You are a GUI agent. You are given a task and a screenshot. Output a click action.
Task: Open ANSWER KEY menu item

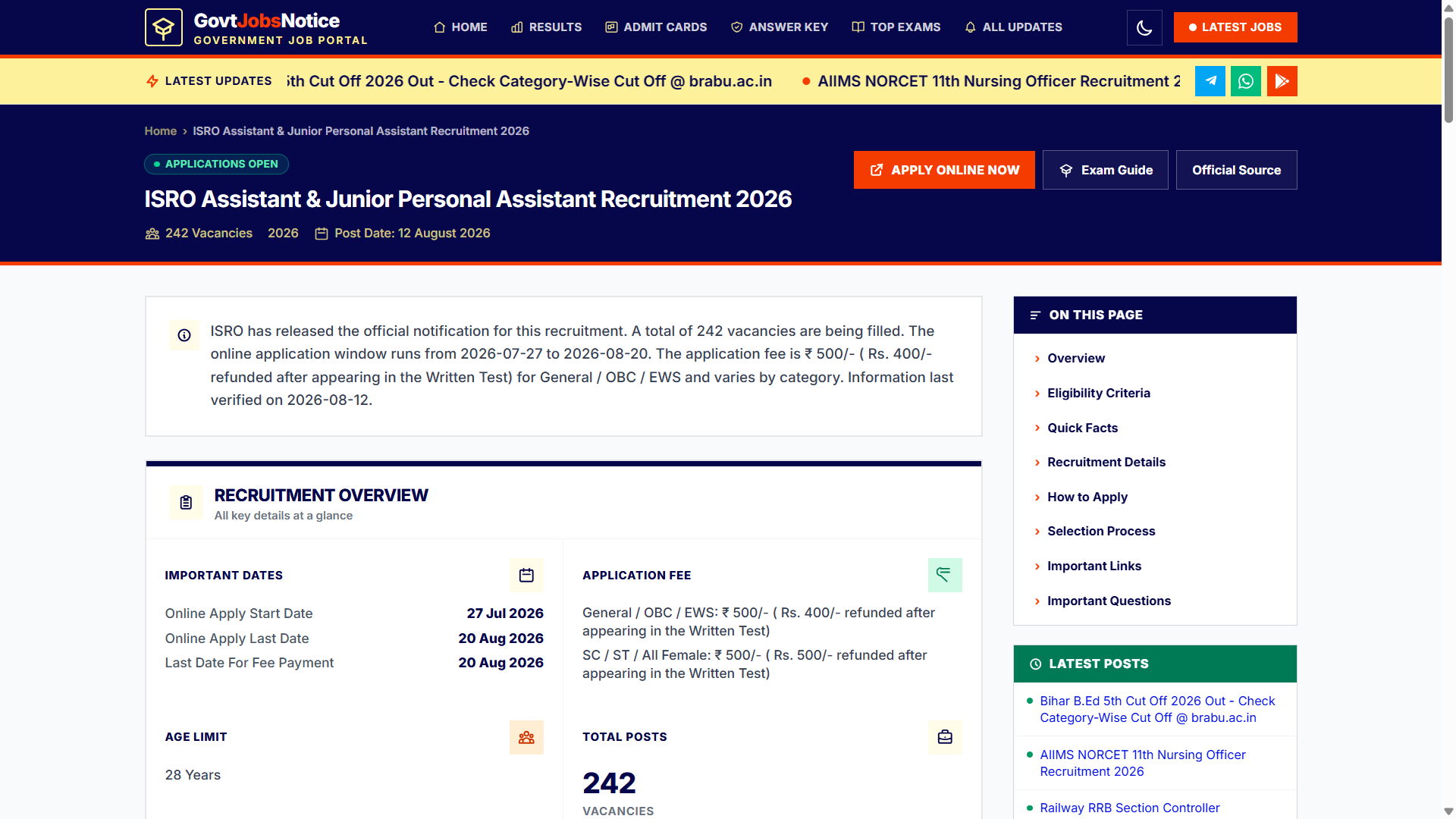780,27
